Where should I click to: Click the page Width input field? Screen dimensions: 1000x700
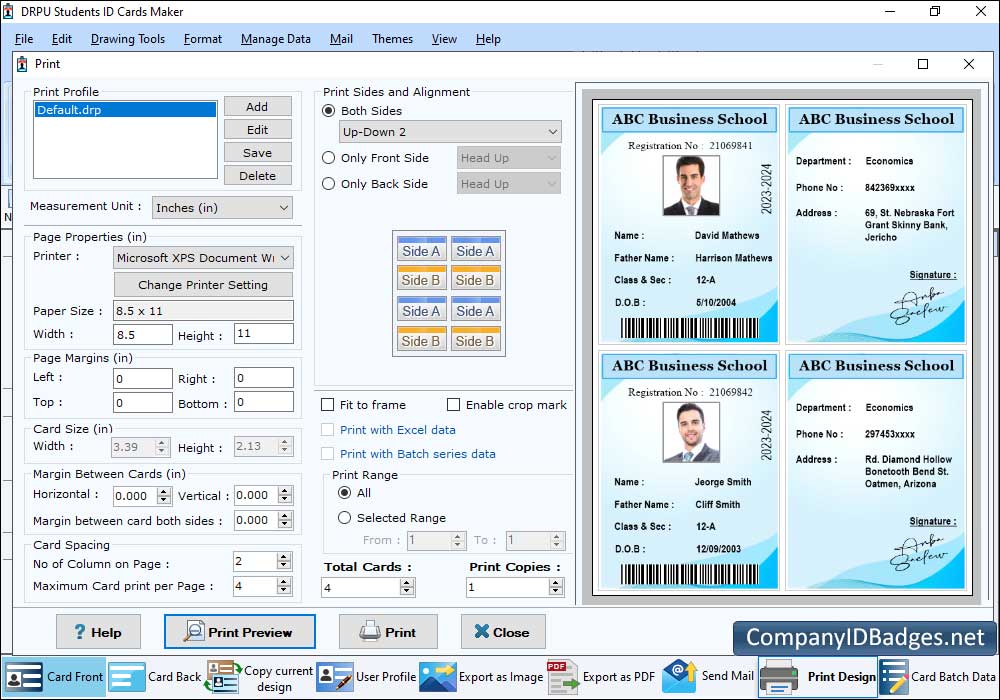click(x=143, y=334)
